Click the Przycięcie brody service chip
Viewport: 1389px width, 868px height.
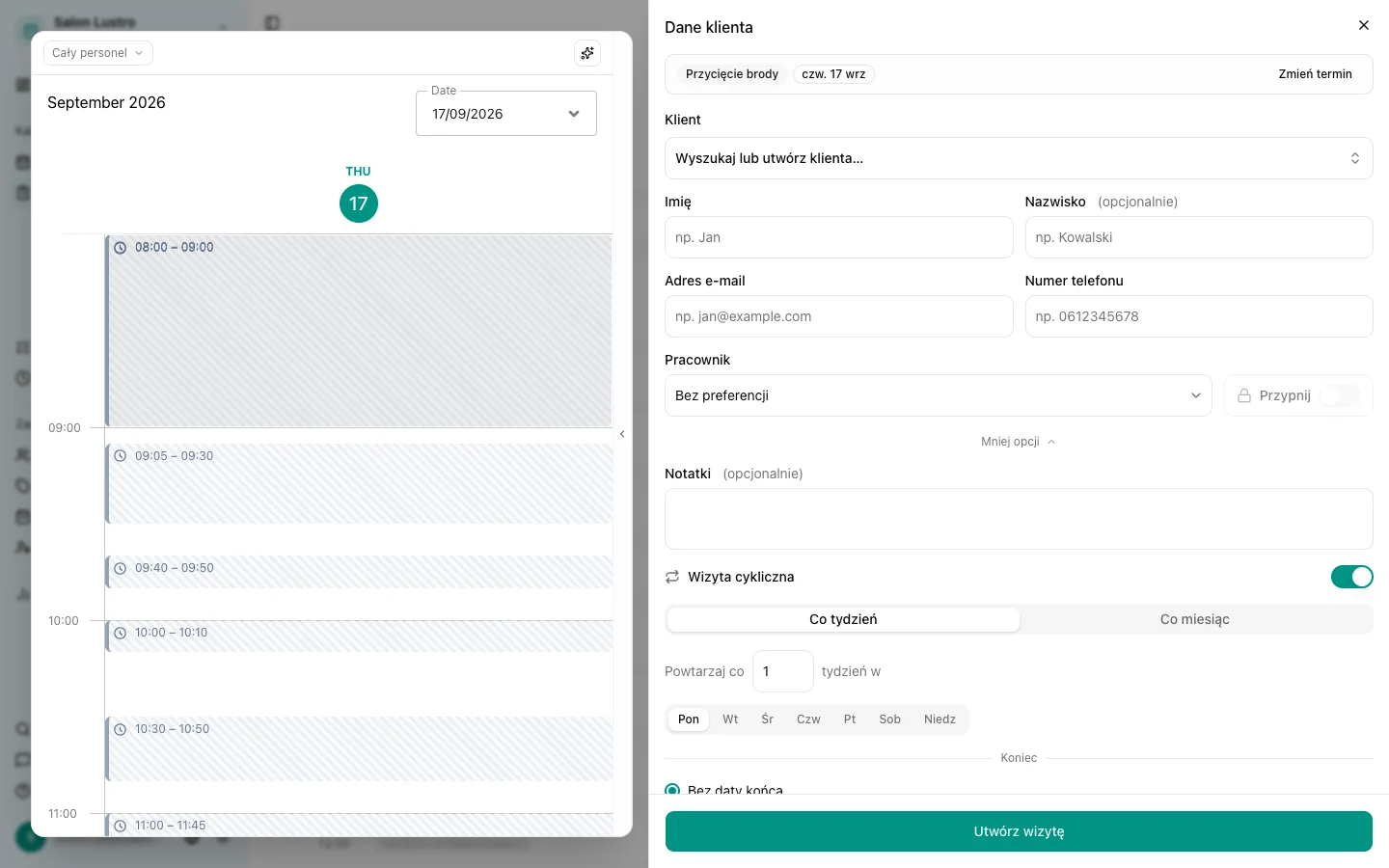click(732, 74)
